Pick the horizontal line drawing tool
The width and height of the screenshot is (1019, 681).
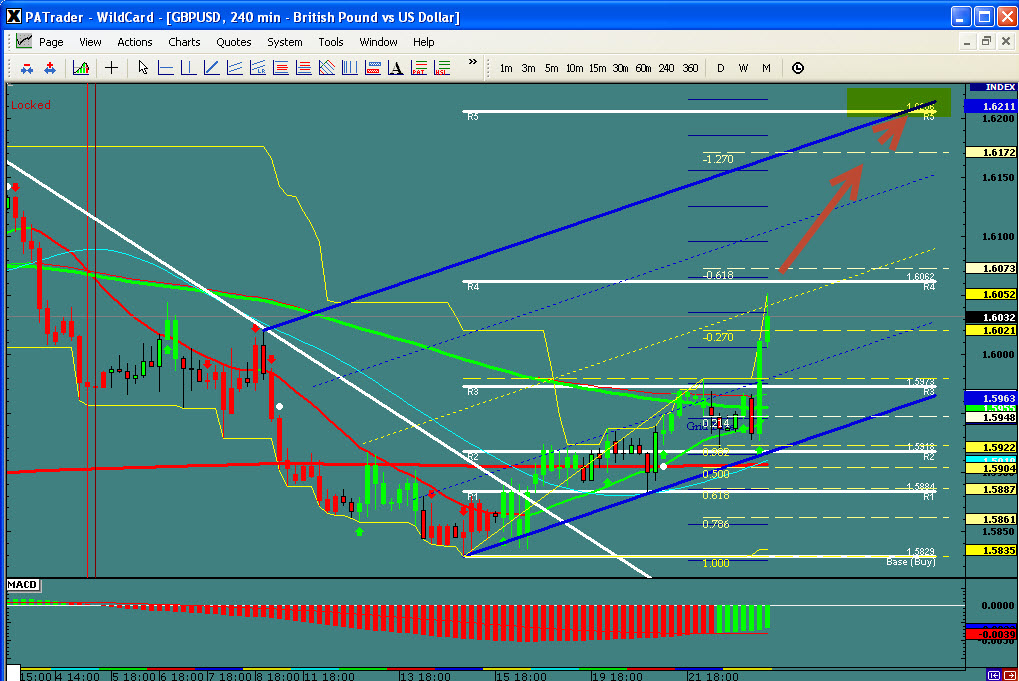[x=166, y=68]
